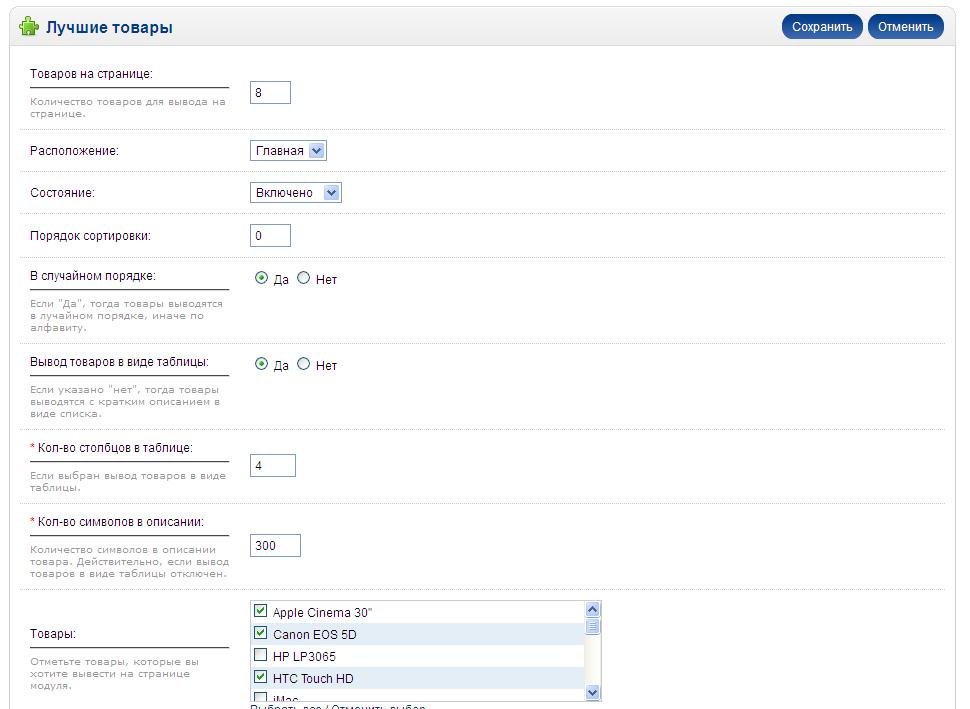This screenshot has height=709, width=970.
Task: Click the product list scroll-up arrow
Action: pyautogui.click(x=592, y=610)
